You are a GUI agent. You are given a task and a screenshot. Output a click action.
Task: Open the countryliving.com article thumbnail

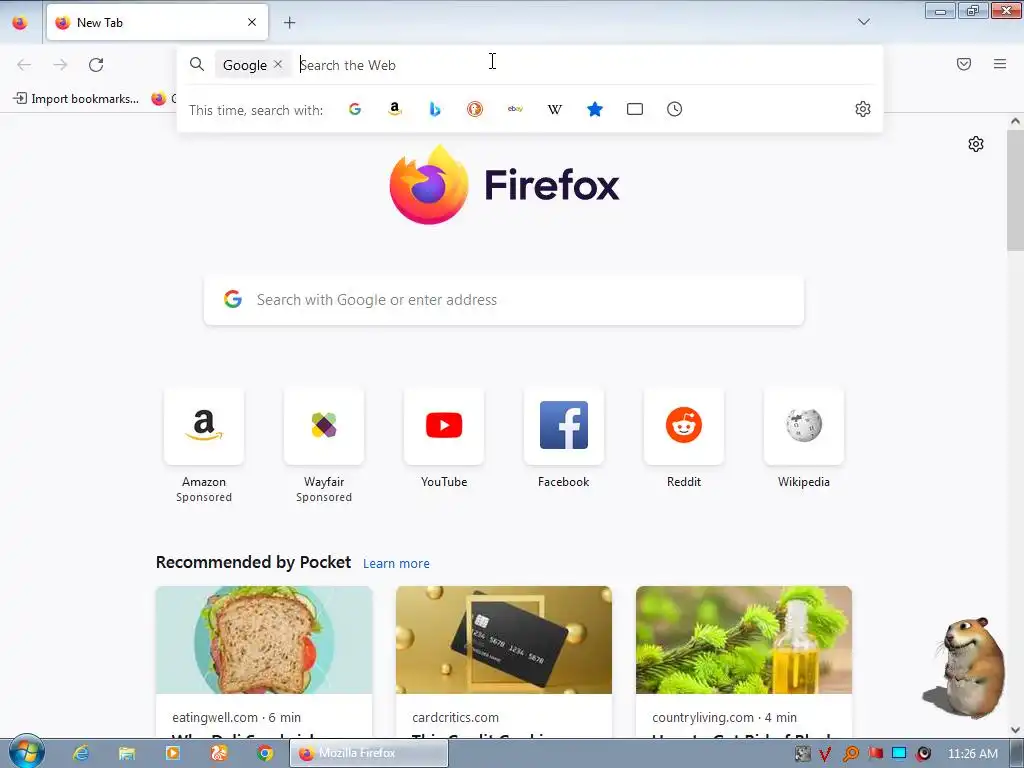point(744,639)
